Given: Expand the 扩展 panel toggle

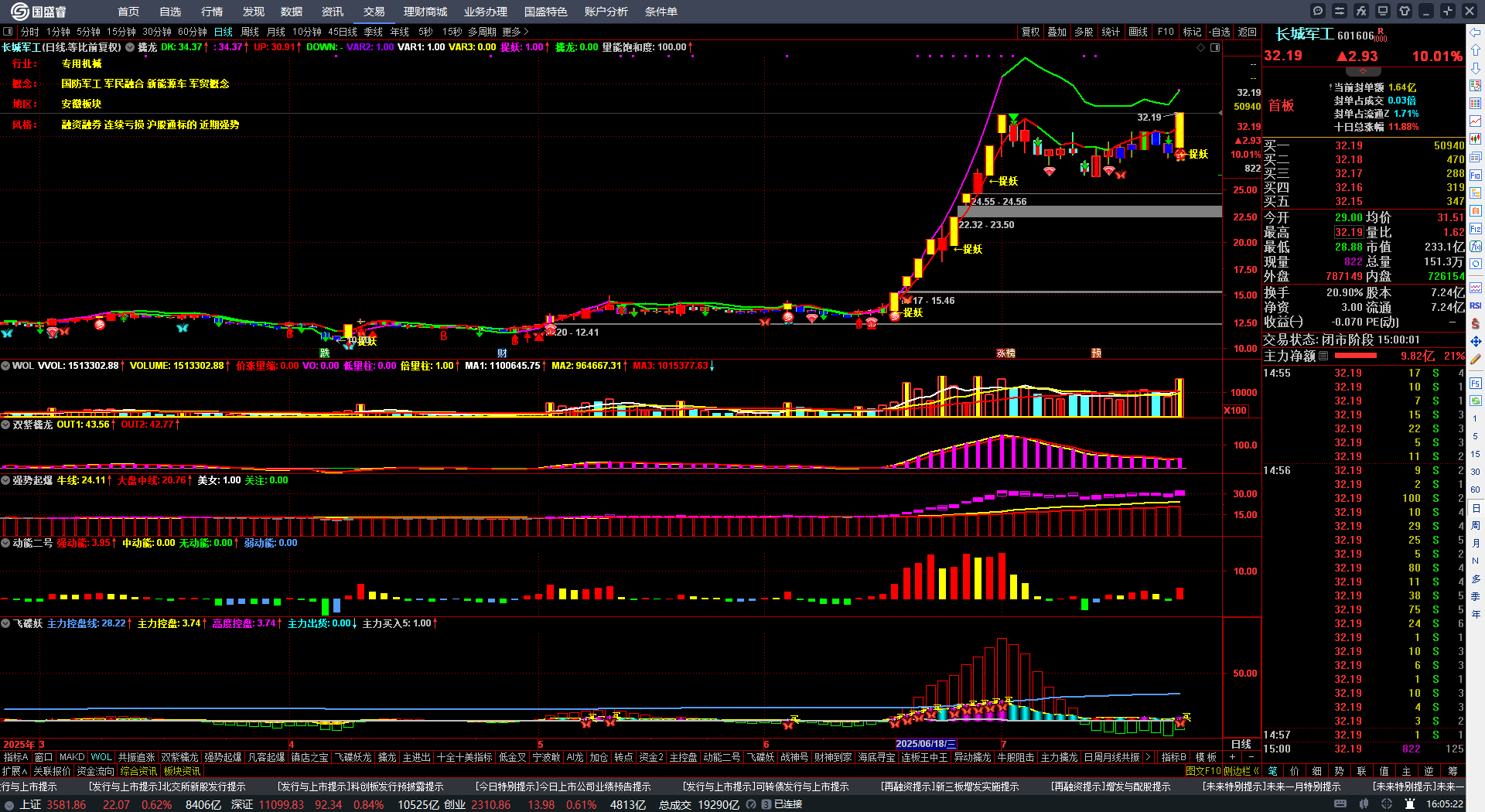Looking at the screenshot, I should point(14,771).
